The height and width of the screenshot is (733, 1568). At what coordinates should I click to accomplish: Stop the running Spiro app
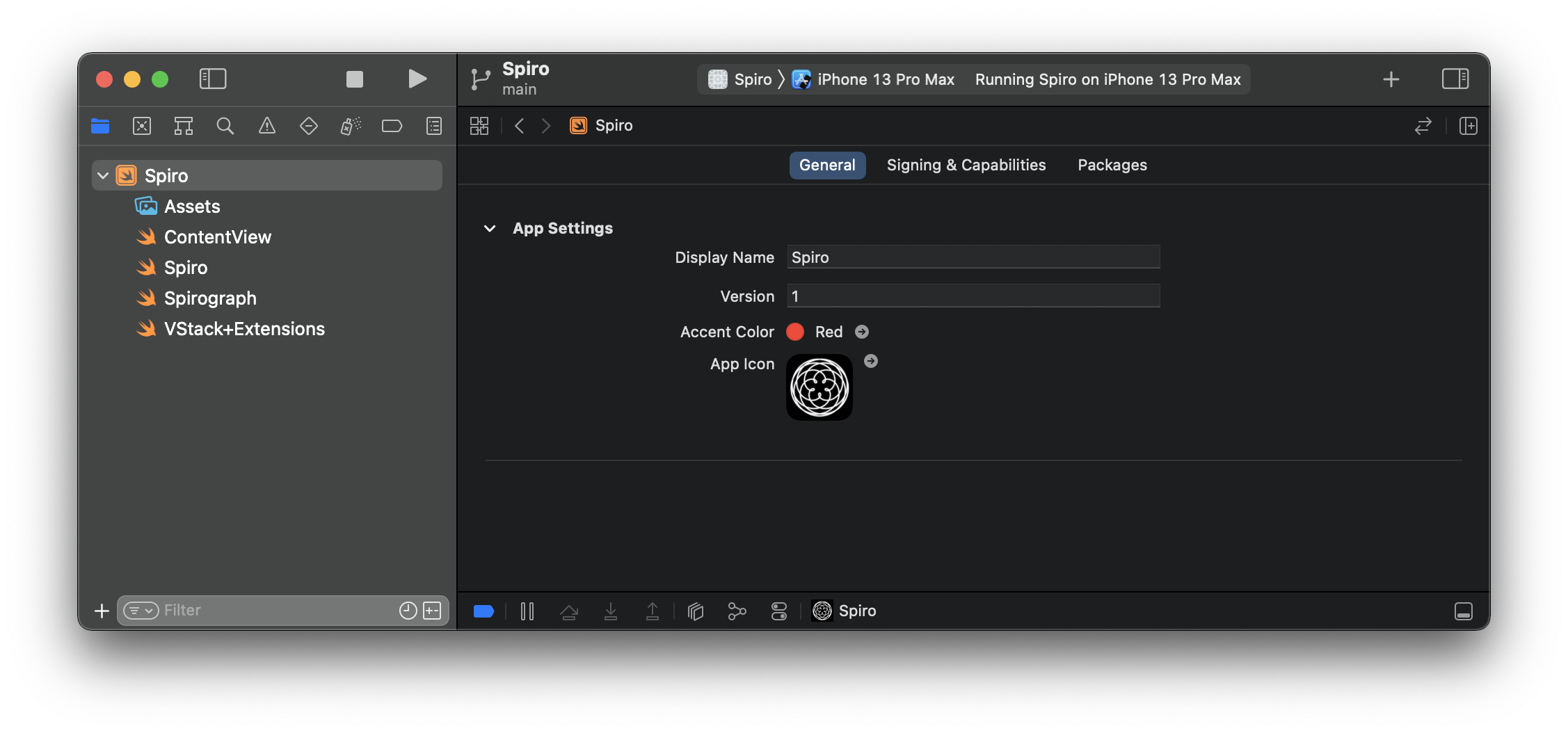point(355,79)
